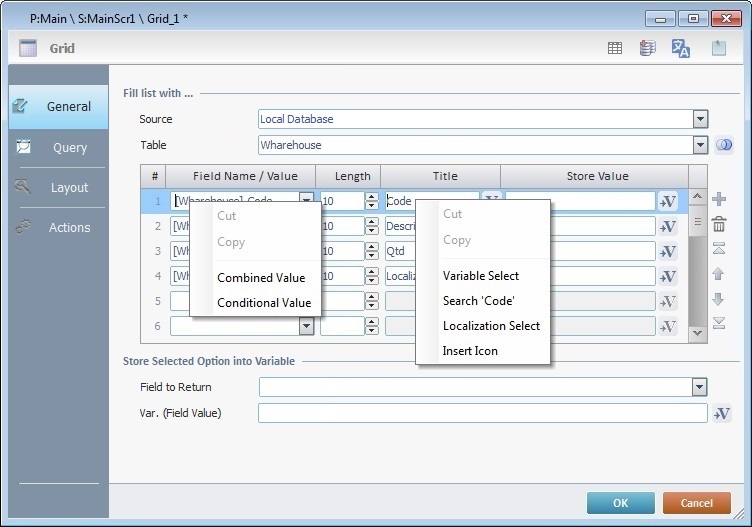
Task: Move row up with the arrow icon
Action: (x=718, y=274)
